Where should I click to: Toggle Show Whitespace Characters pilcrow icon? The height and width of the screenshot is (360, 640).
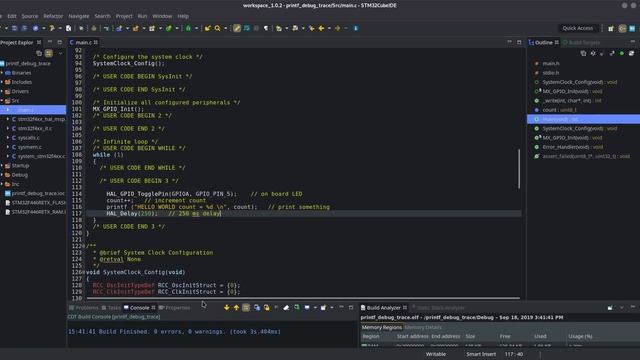[x=266, y=28]
